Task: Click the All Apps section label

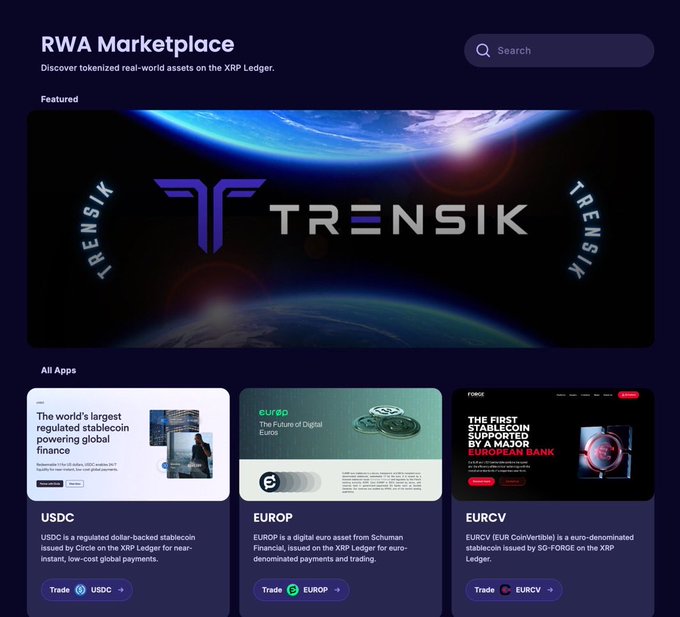Action: click(59, 370)
